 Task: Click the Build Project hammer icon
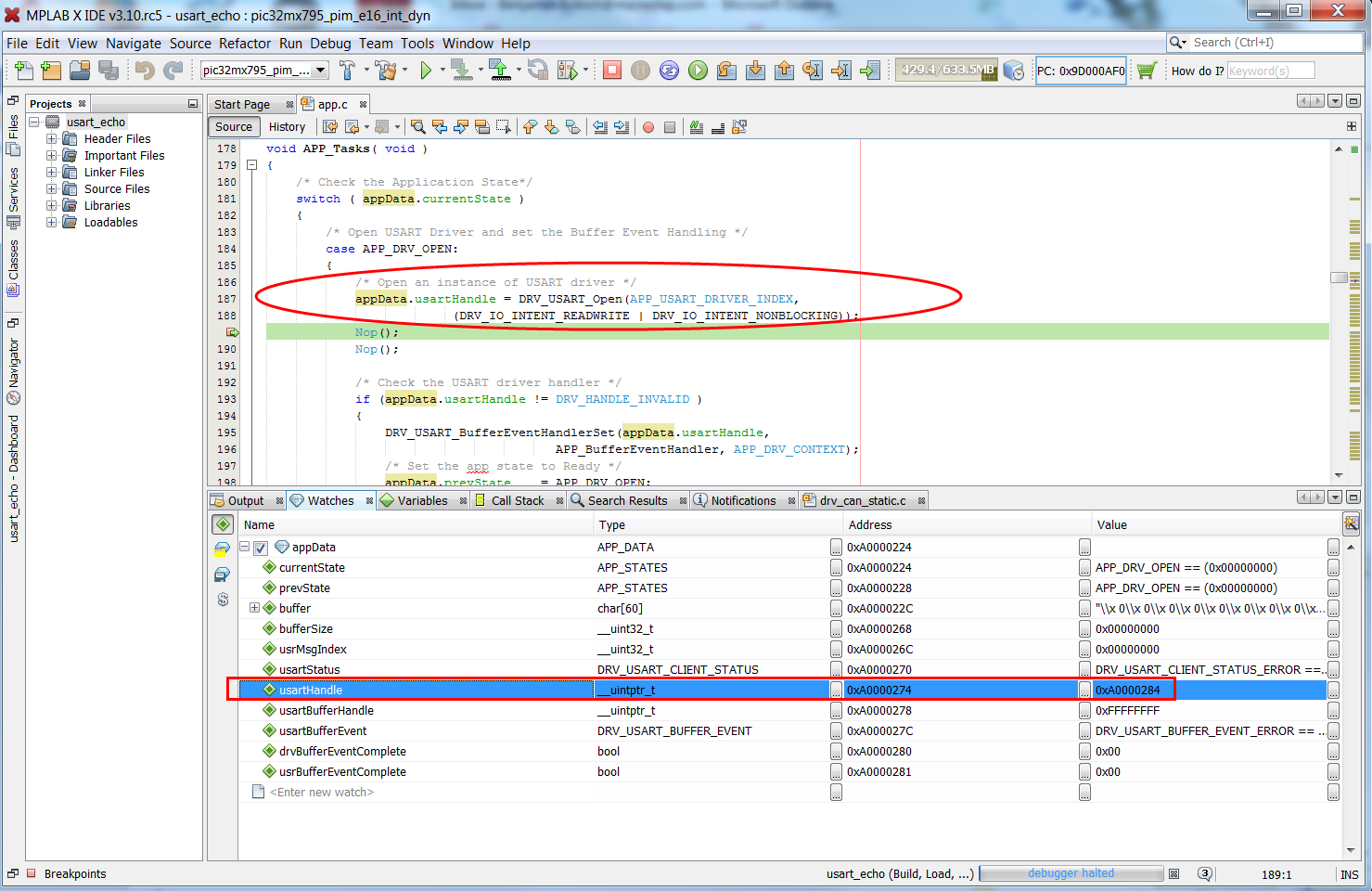348,71
